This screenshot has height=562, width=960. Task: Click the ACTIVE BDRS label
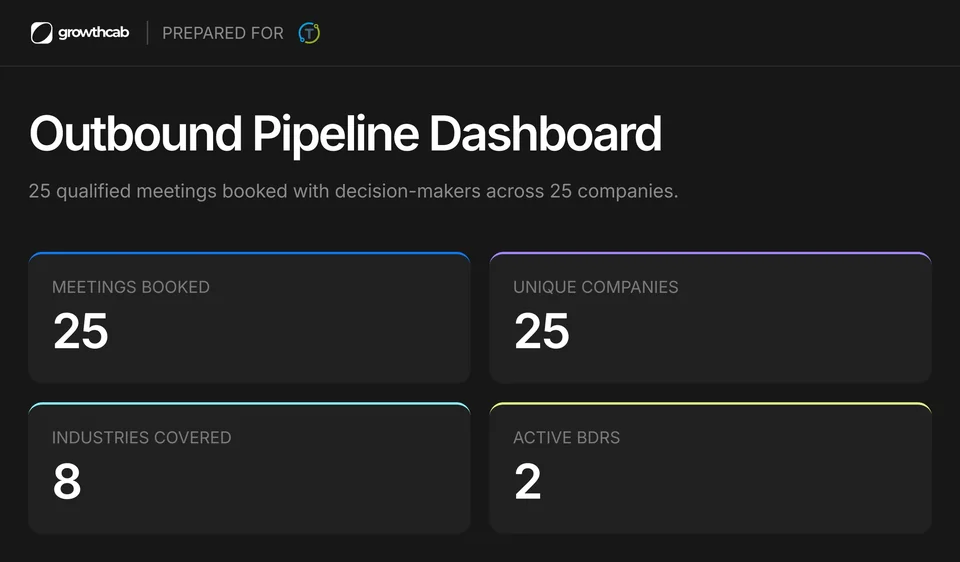(566, 438)
